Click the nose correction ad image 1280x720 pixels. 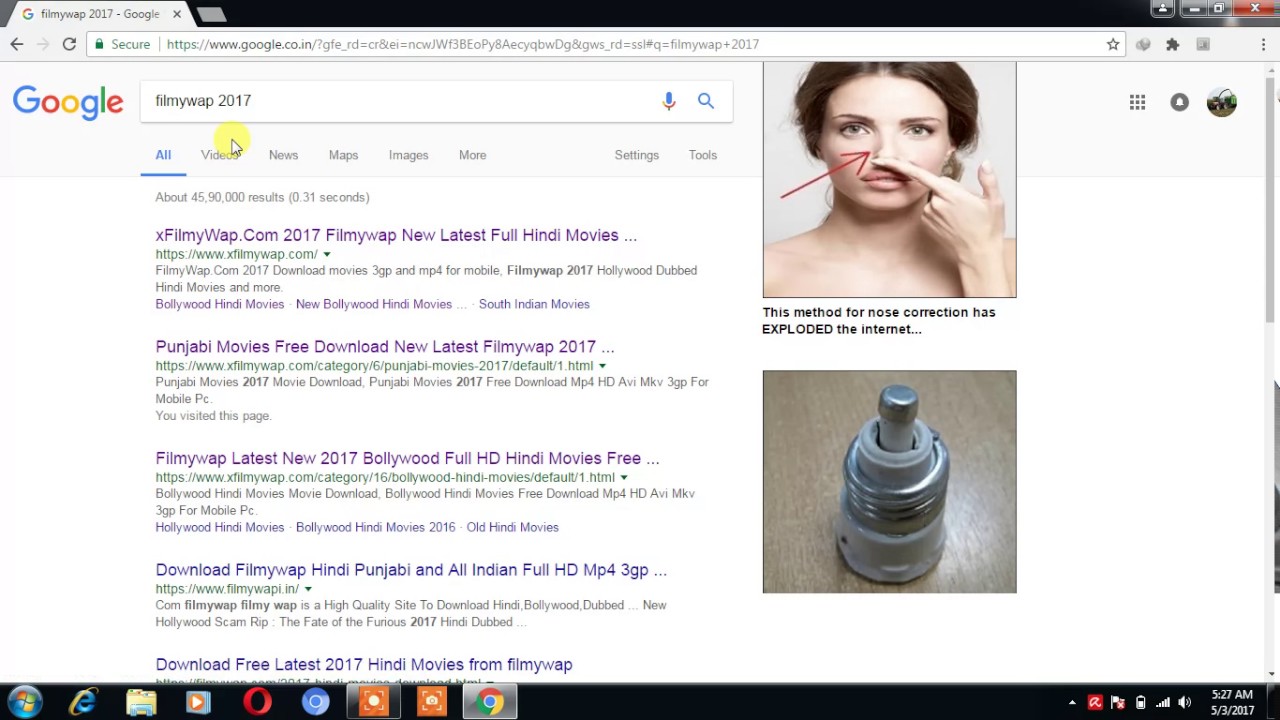pos(889,180)
